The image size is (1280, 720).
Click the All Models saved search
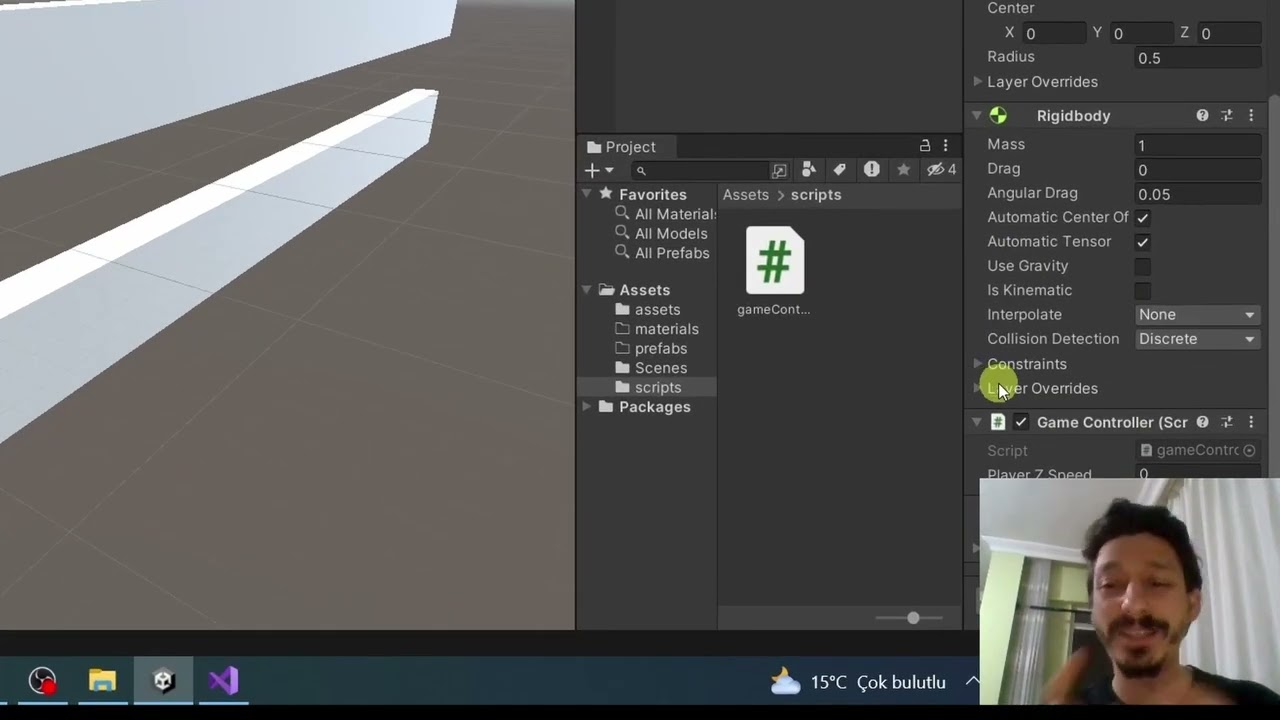point(671,233)
